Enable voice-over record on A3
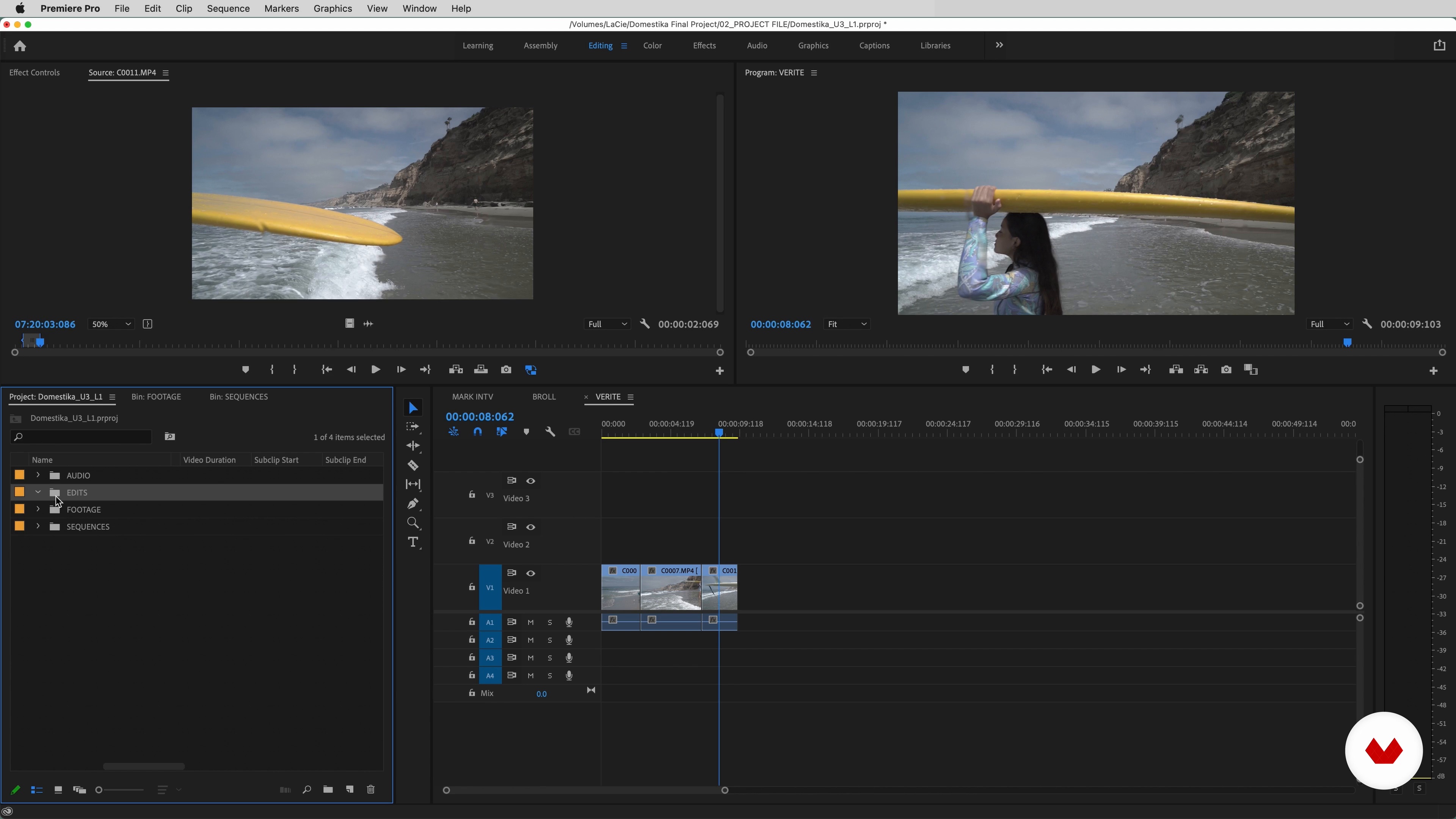Viewport: 1456px width, 819px height. (569, 658)
